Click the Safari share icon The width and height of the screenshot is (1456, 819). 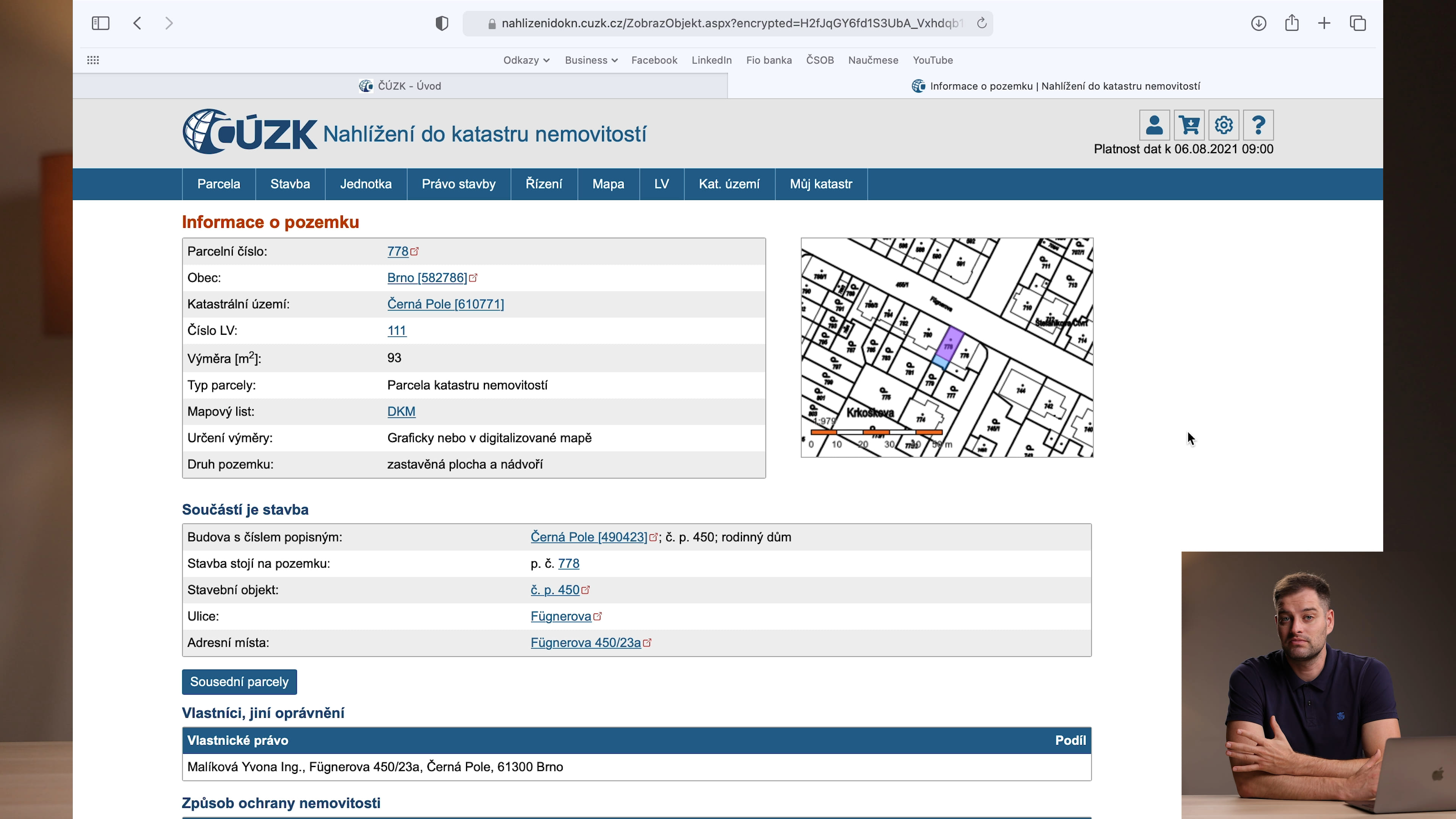click(x=1291, y=23)
